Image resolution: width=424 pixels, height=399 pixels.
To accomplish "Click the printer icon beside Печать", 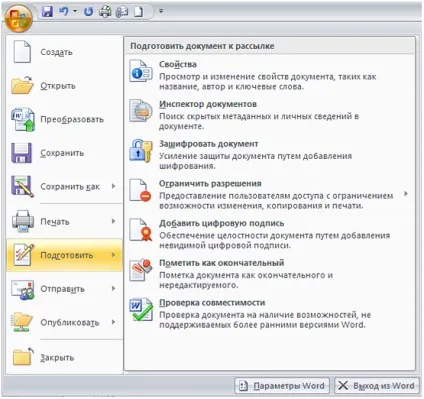I will [x=23, y=221].
